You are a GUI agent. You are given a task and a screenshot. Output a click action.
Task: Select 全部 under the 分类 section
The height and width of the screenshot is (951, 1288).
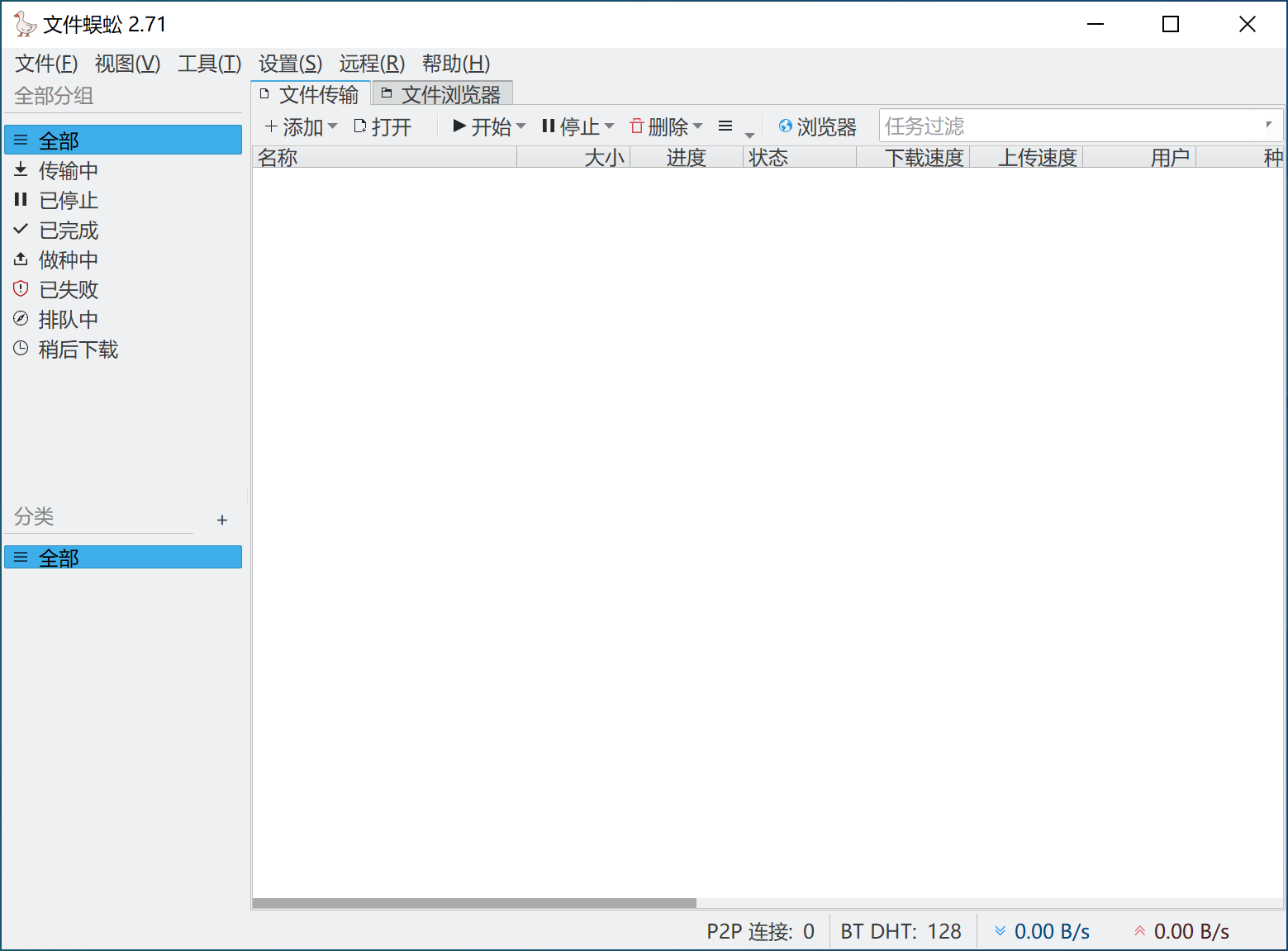coord(123,557)
